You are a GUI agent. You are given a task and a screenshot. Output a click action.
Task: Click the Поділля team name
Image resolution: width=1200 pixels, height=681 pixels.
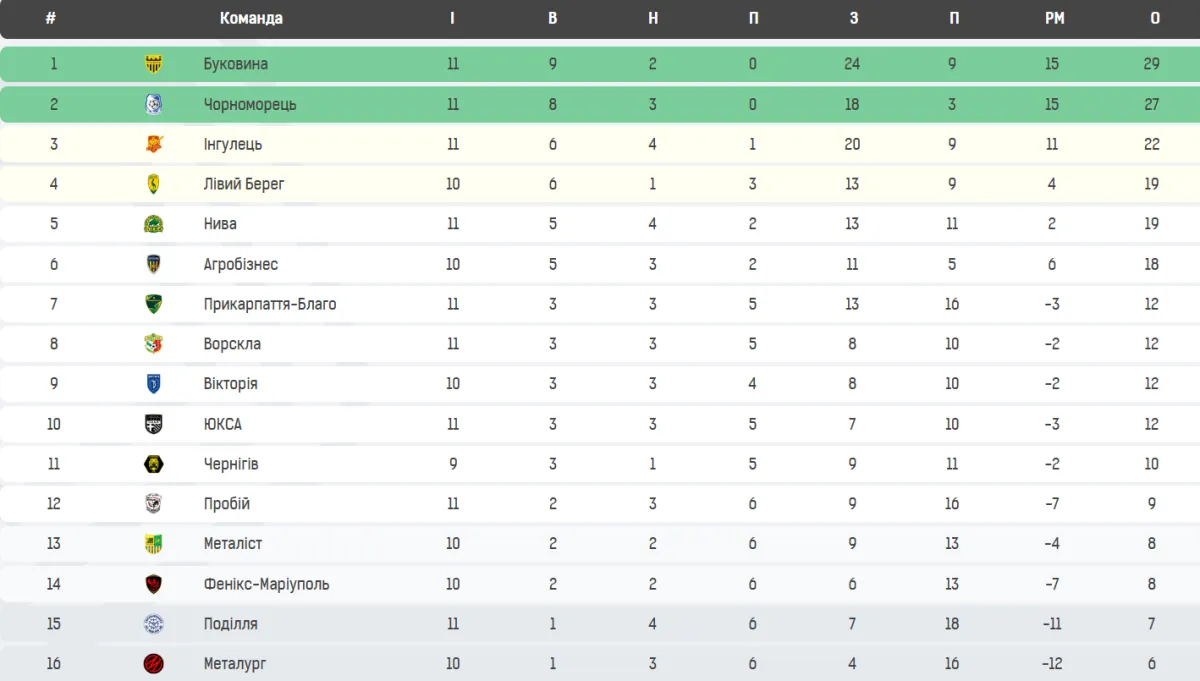click(x=230, y=624)
